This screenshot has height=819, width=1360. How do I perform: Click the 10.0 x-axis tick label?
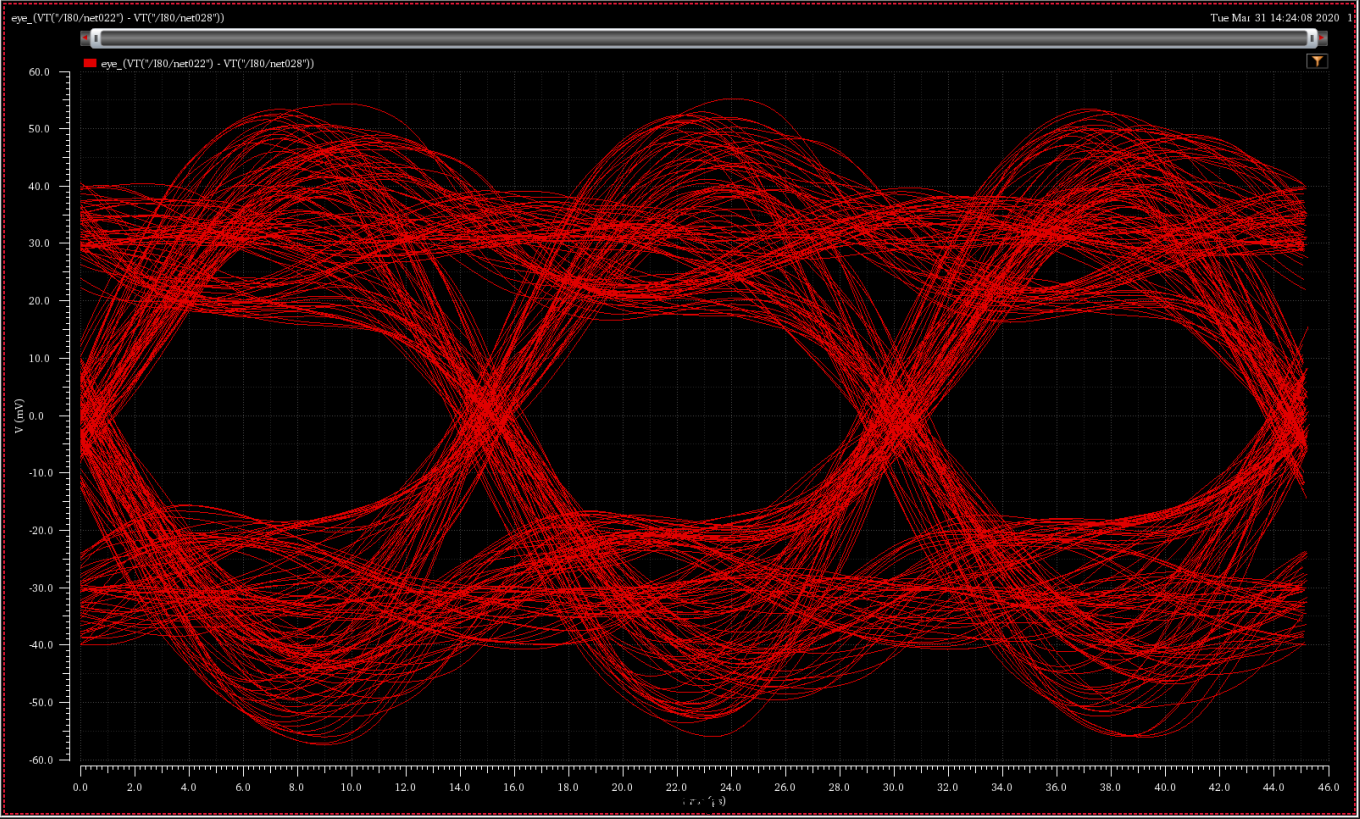351,787
